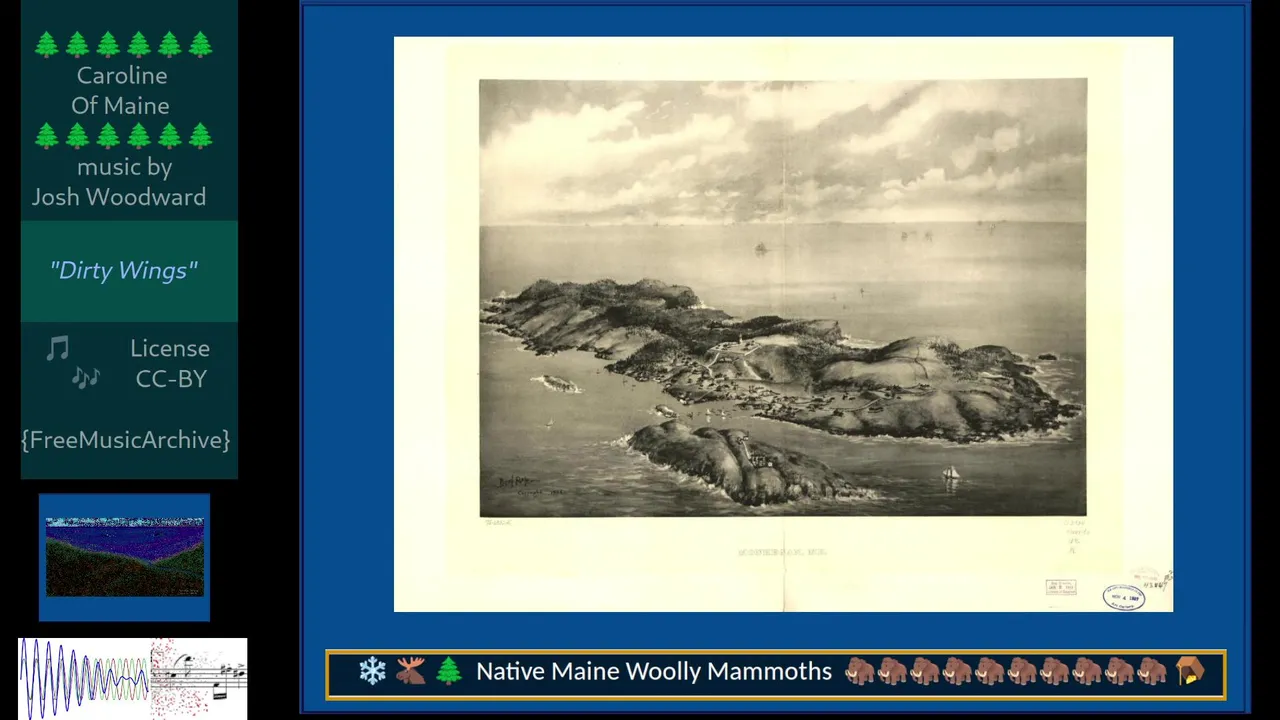Click the "Caroline" title text
1280x720 pixels.
point(122,75)
